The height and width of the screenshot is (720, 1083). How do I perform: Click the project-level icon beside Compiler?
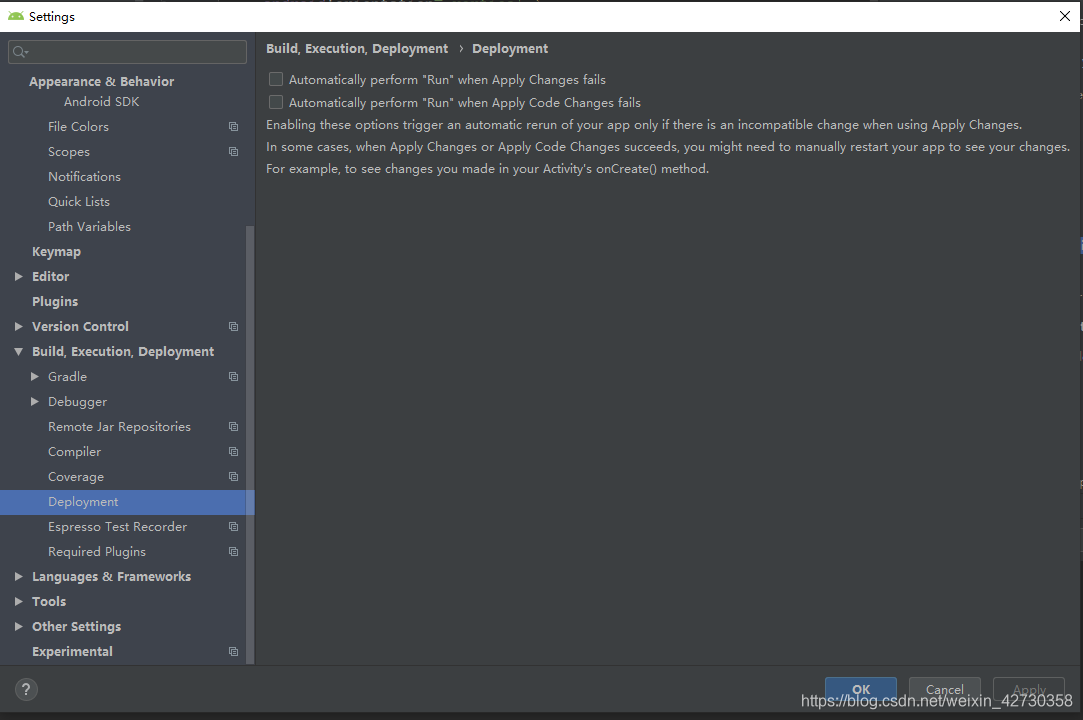coord(233,451)
